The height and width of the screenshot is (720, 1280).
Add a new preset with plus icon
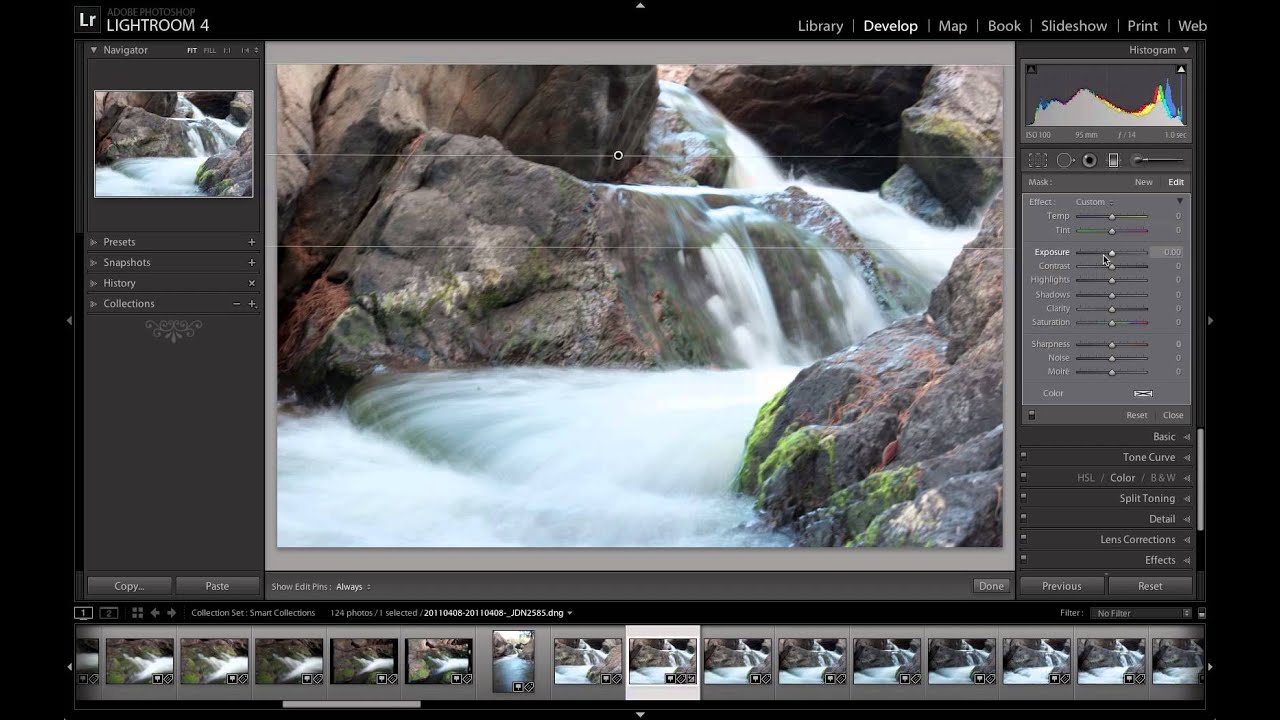coord(252,242)
